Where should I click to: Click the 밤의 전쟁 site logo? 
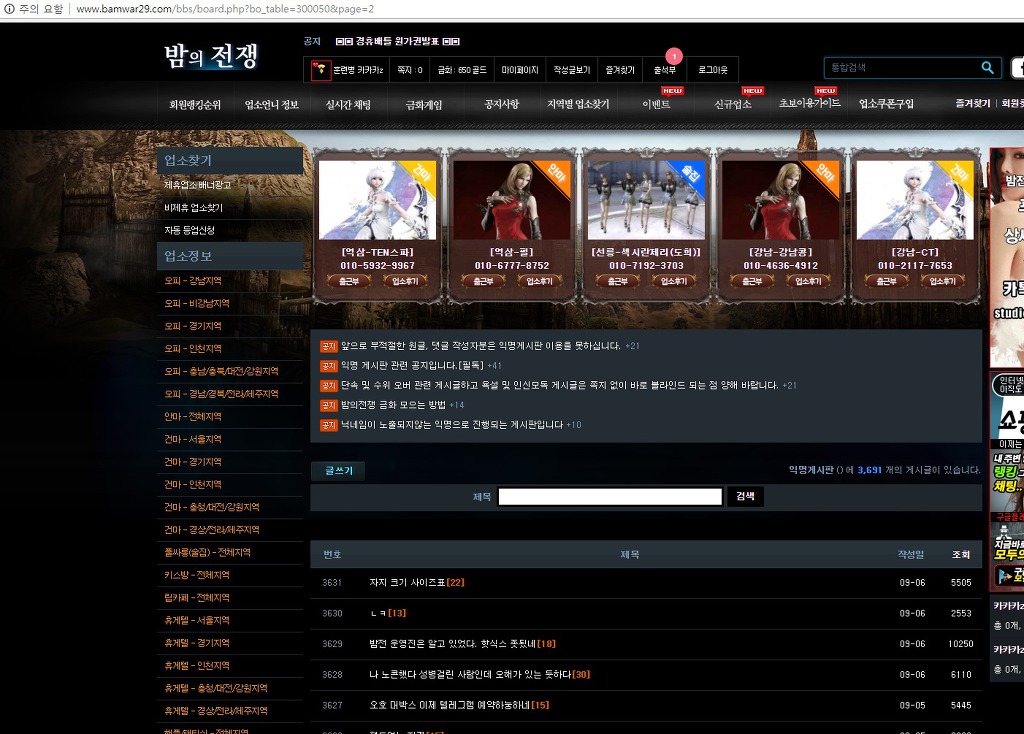211,56
